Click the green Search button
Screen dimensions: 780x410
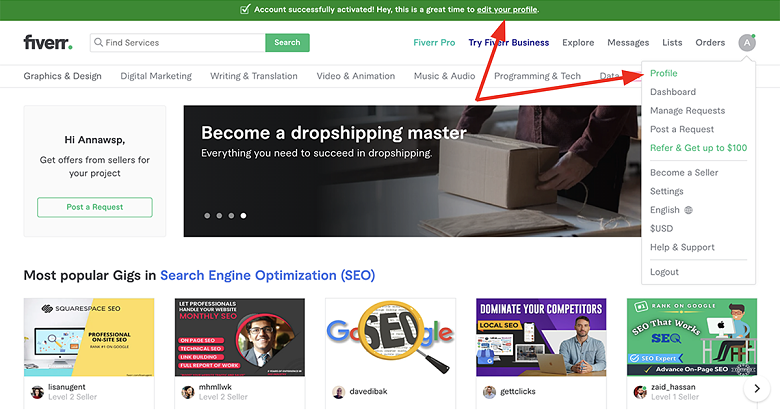coord(288,43)
